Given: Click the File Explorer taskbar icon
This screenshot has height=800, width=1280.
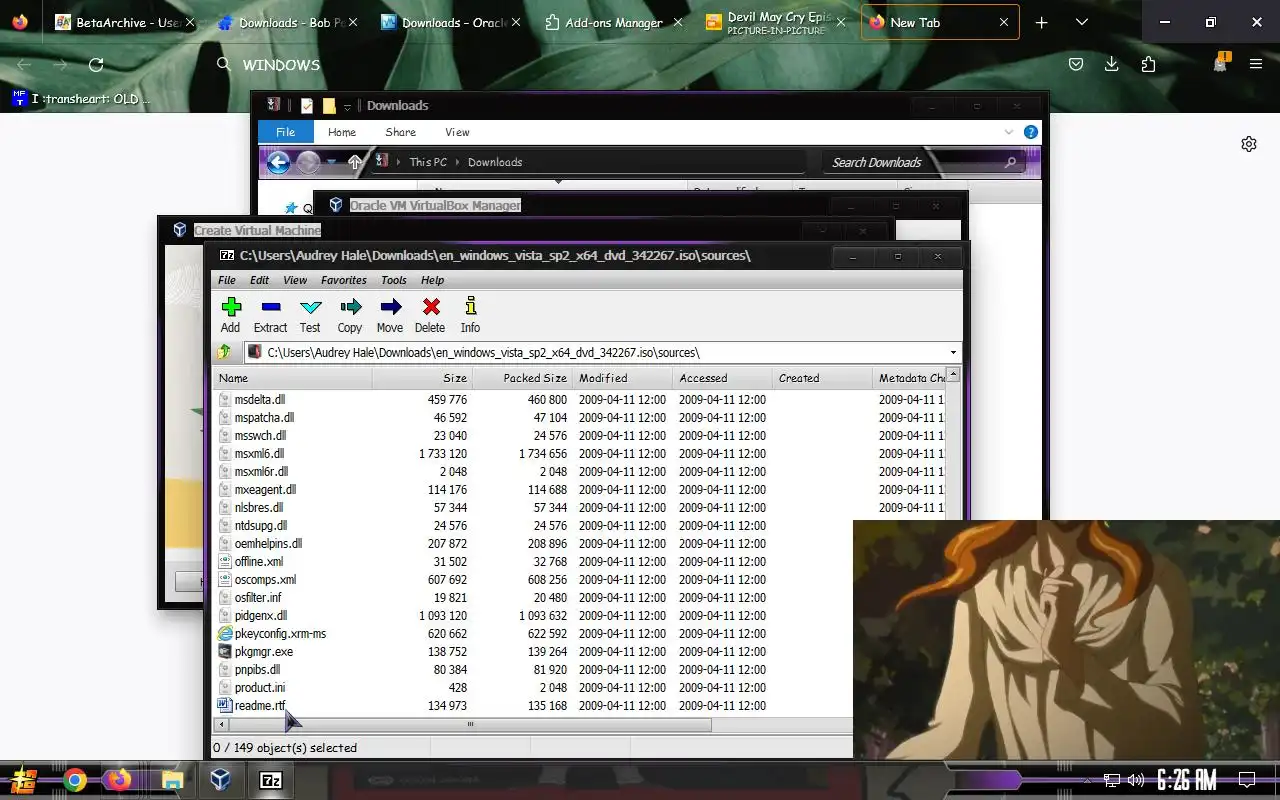Looking at the screenshot, I should 172,780.
